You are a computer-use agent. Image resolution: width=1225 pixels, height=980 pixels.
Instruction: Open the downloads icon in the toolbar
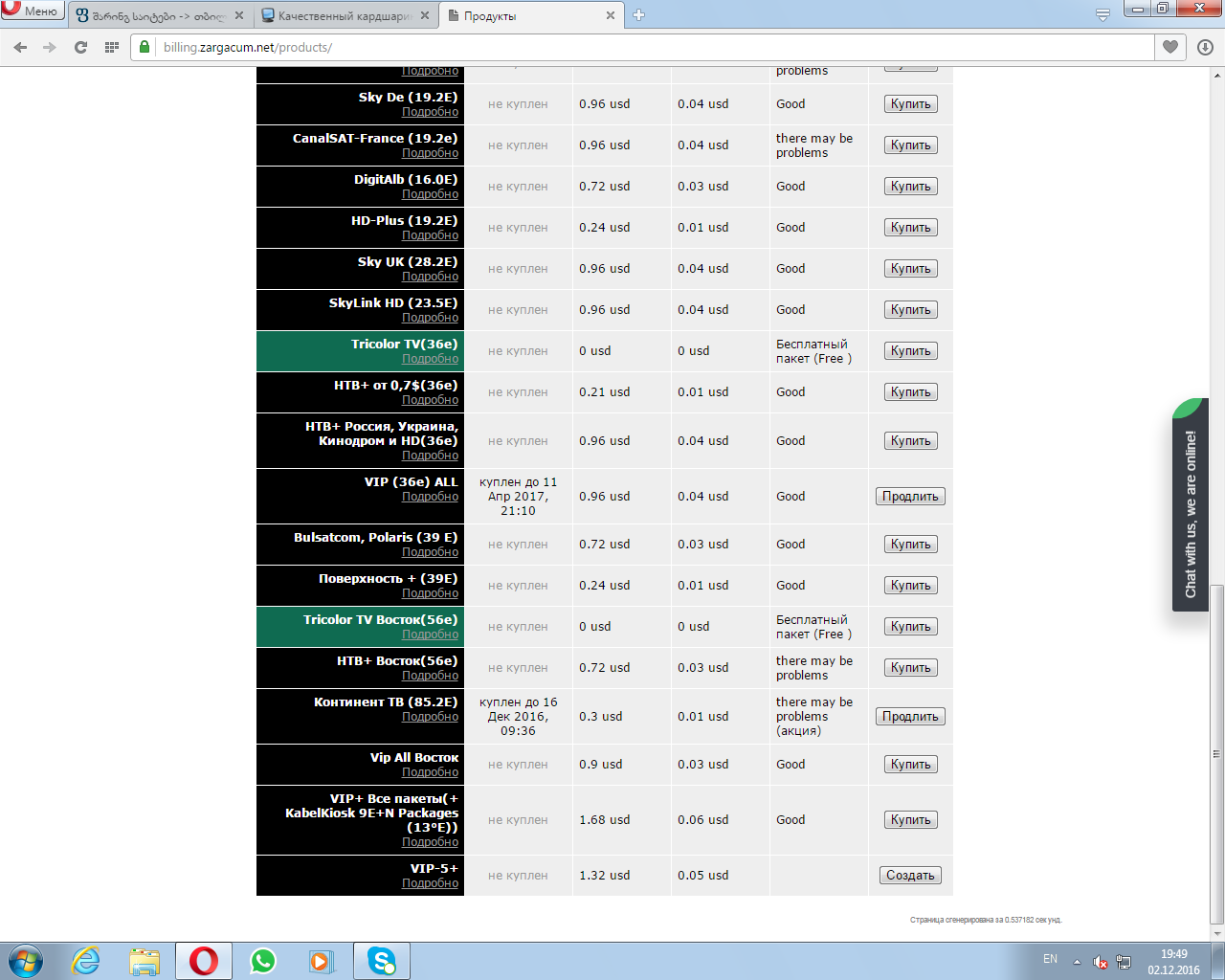pos(1205,47)
